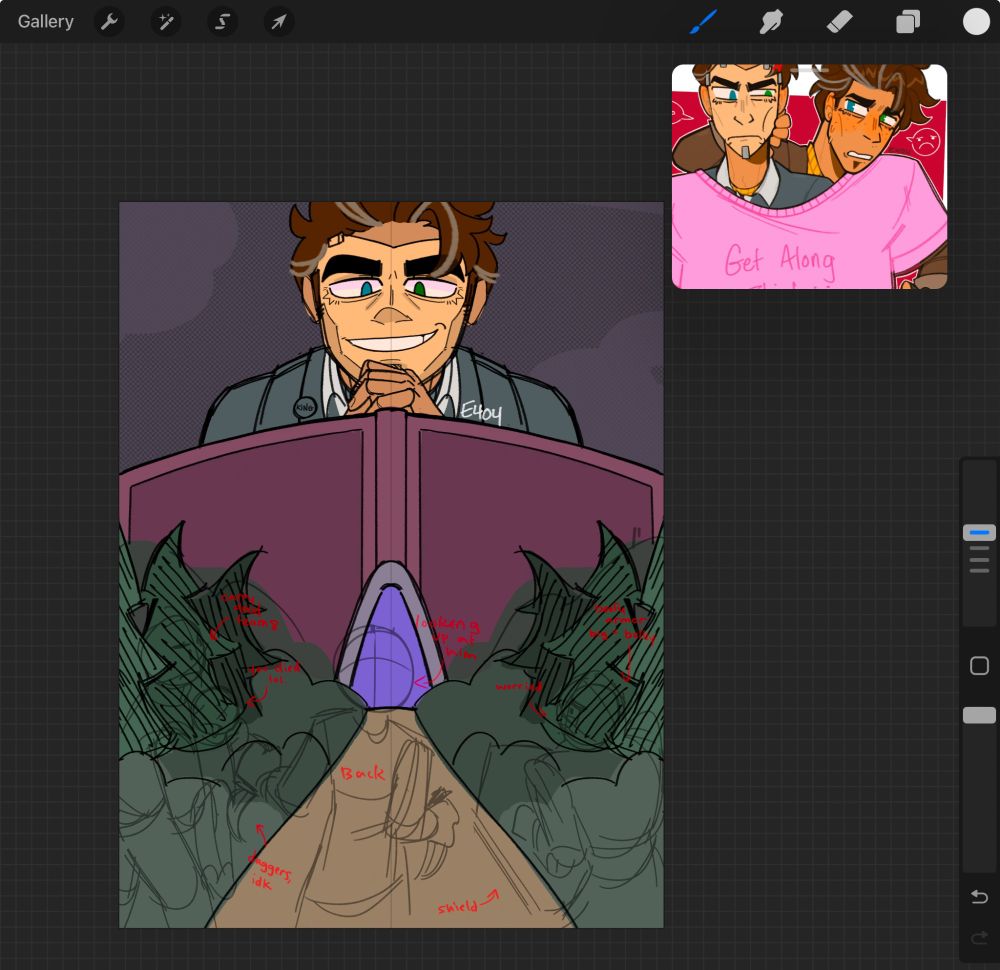Select the Smudge tool
1000x970 pixels.
point(771,22)
